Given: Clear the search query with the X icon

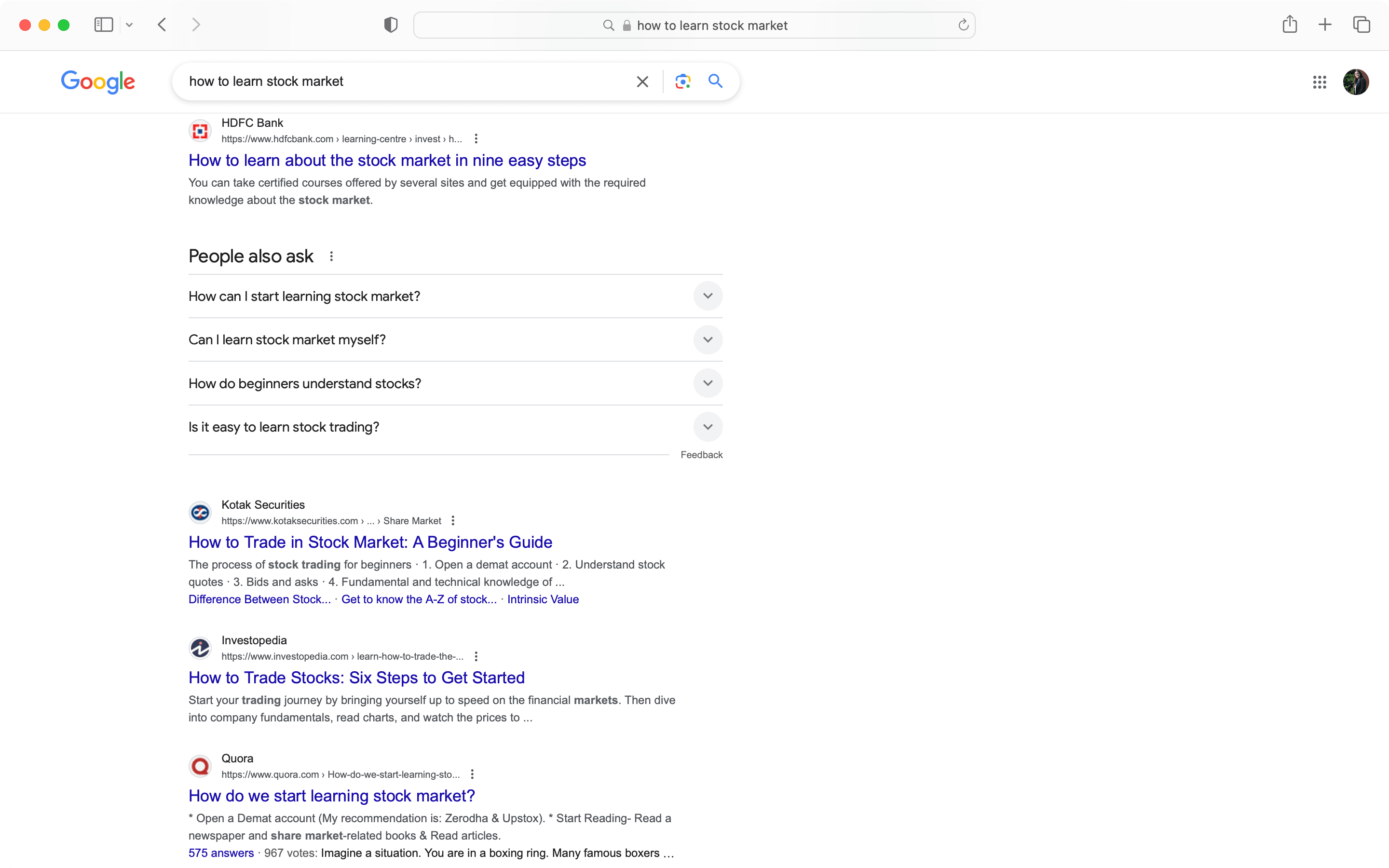Looking at the screenshot, I should pyautogui.click(x=642, y=81).
